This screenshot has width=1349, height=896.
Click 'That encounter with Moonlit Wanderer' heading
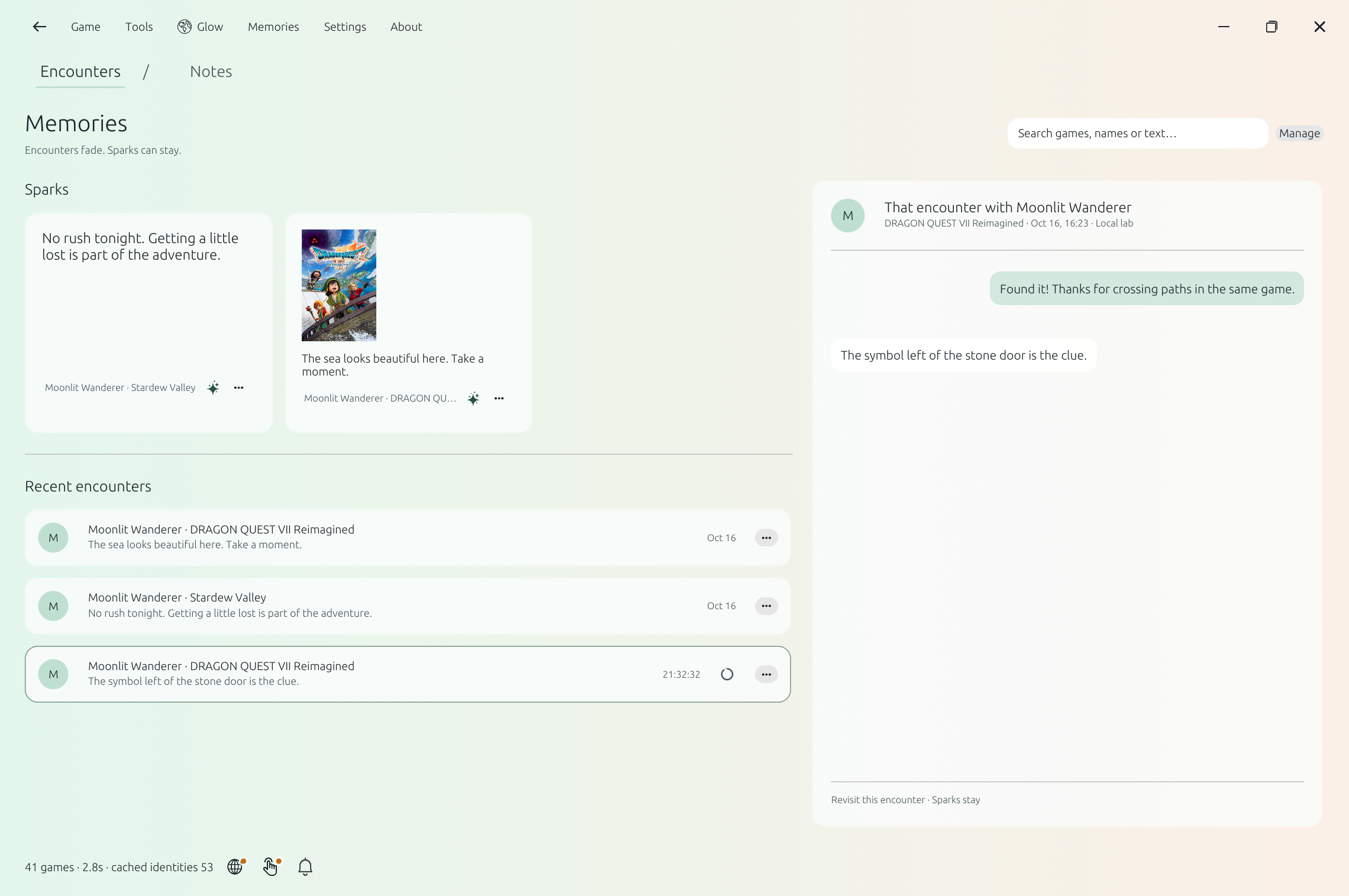(x=1008, y=207)
